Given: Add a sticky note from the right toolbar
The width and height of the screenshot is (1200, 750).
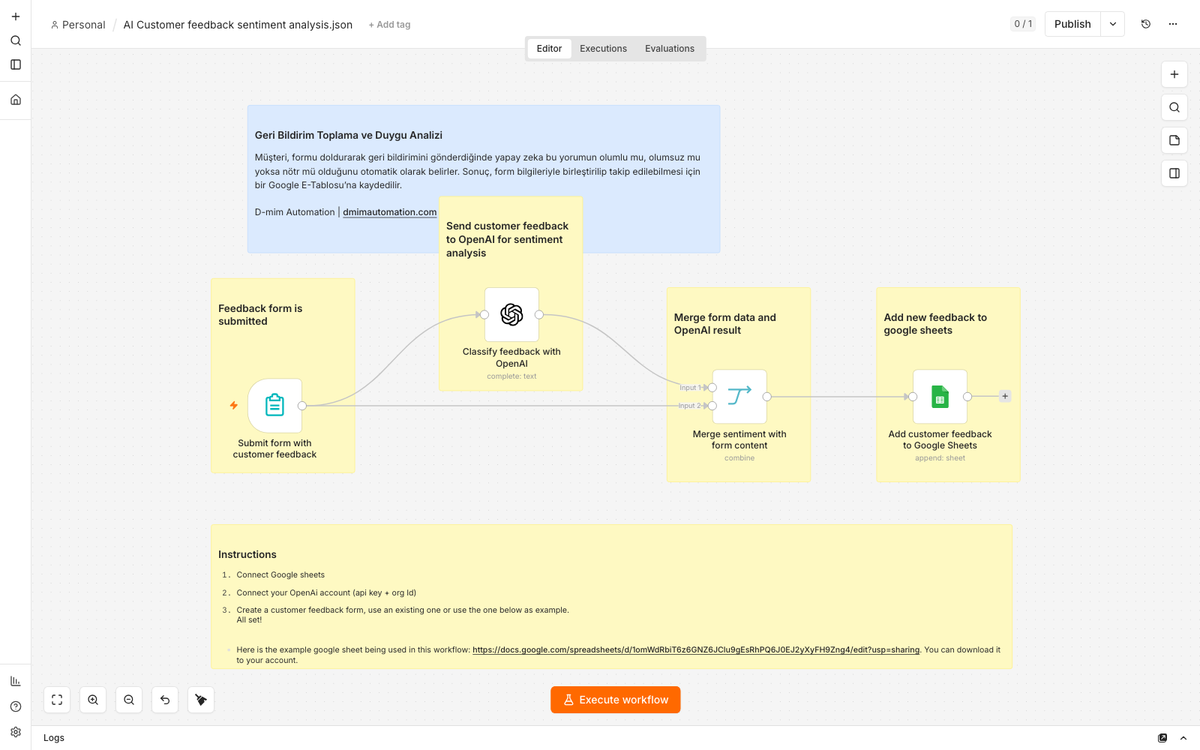Looking at the screenshot, I should (x=1174, y=140).
